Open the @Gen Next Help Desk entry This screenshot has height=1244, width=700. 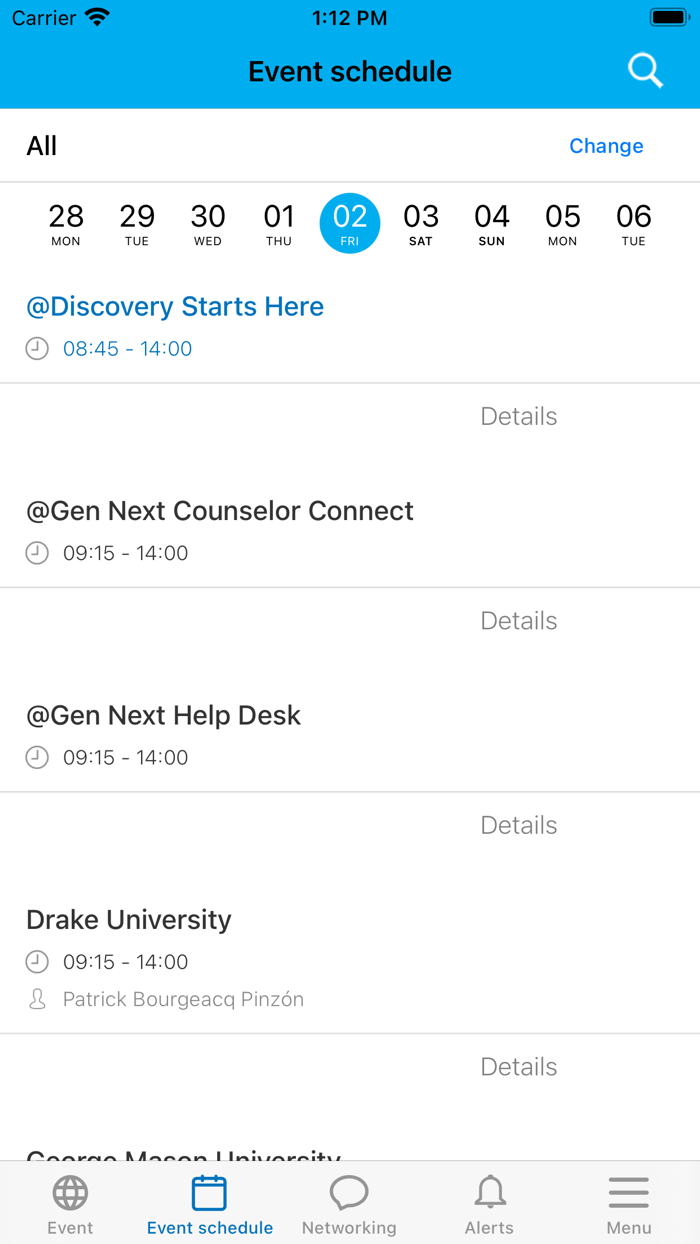point(163,715)
